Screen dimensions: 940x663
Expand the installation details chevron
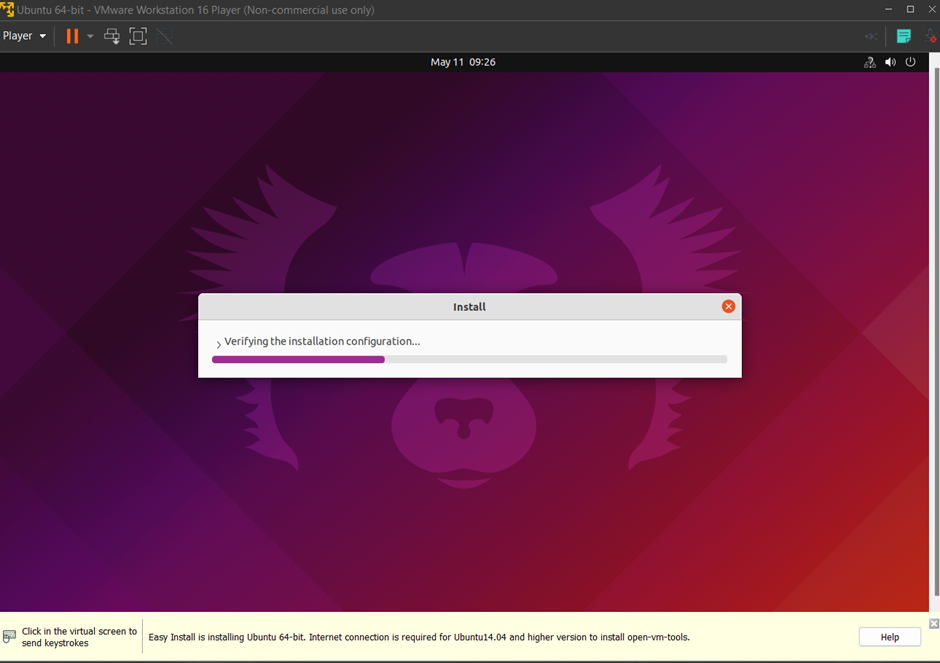point(218,344)
